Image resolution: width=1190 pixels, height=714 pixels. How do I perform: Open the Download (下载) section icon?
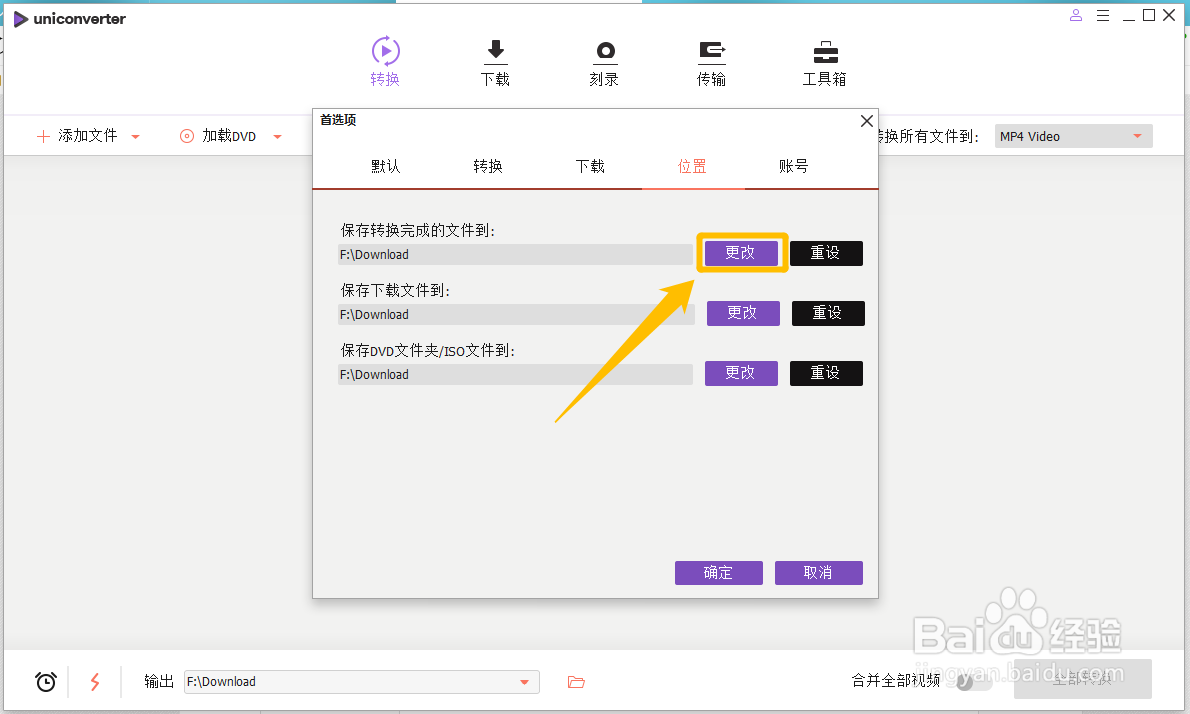[496, 51]
